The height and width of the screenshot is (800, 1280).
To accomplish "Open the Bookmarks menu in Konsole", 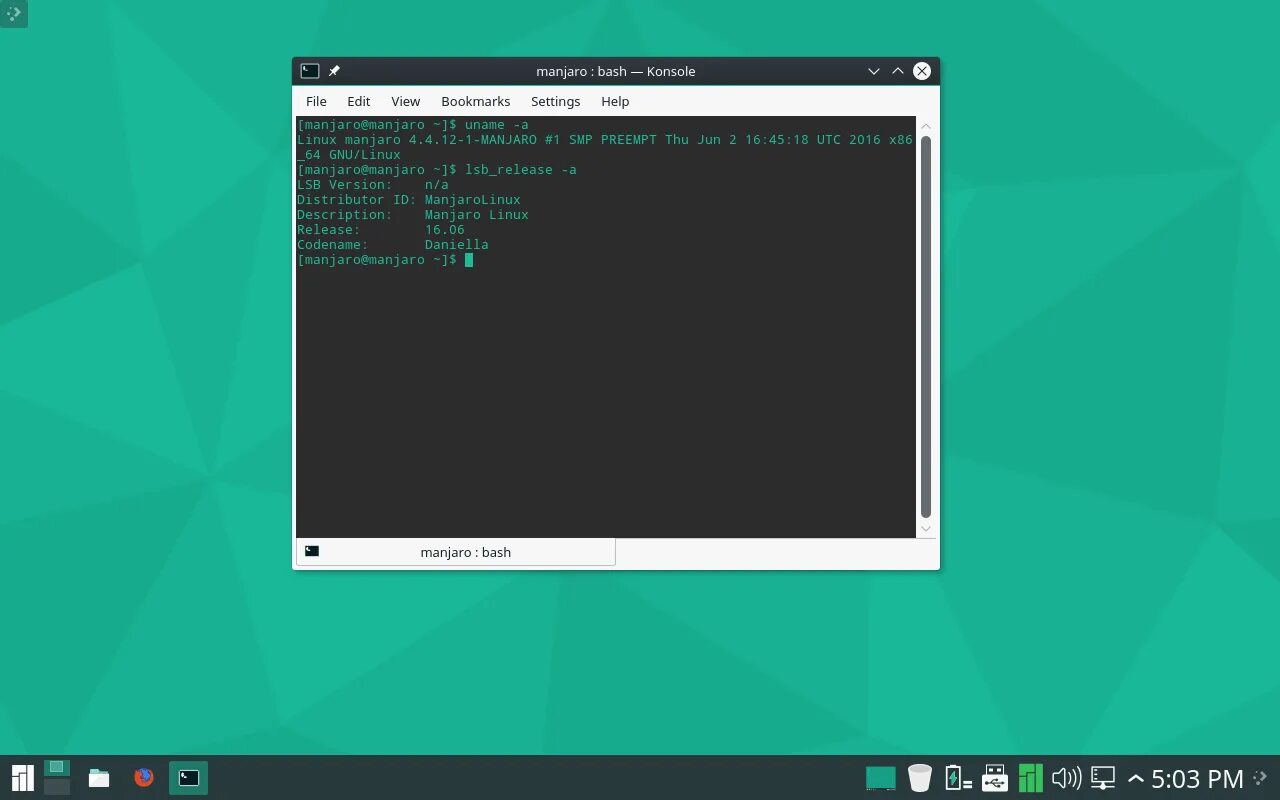I will [x=475, y=101].
